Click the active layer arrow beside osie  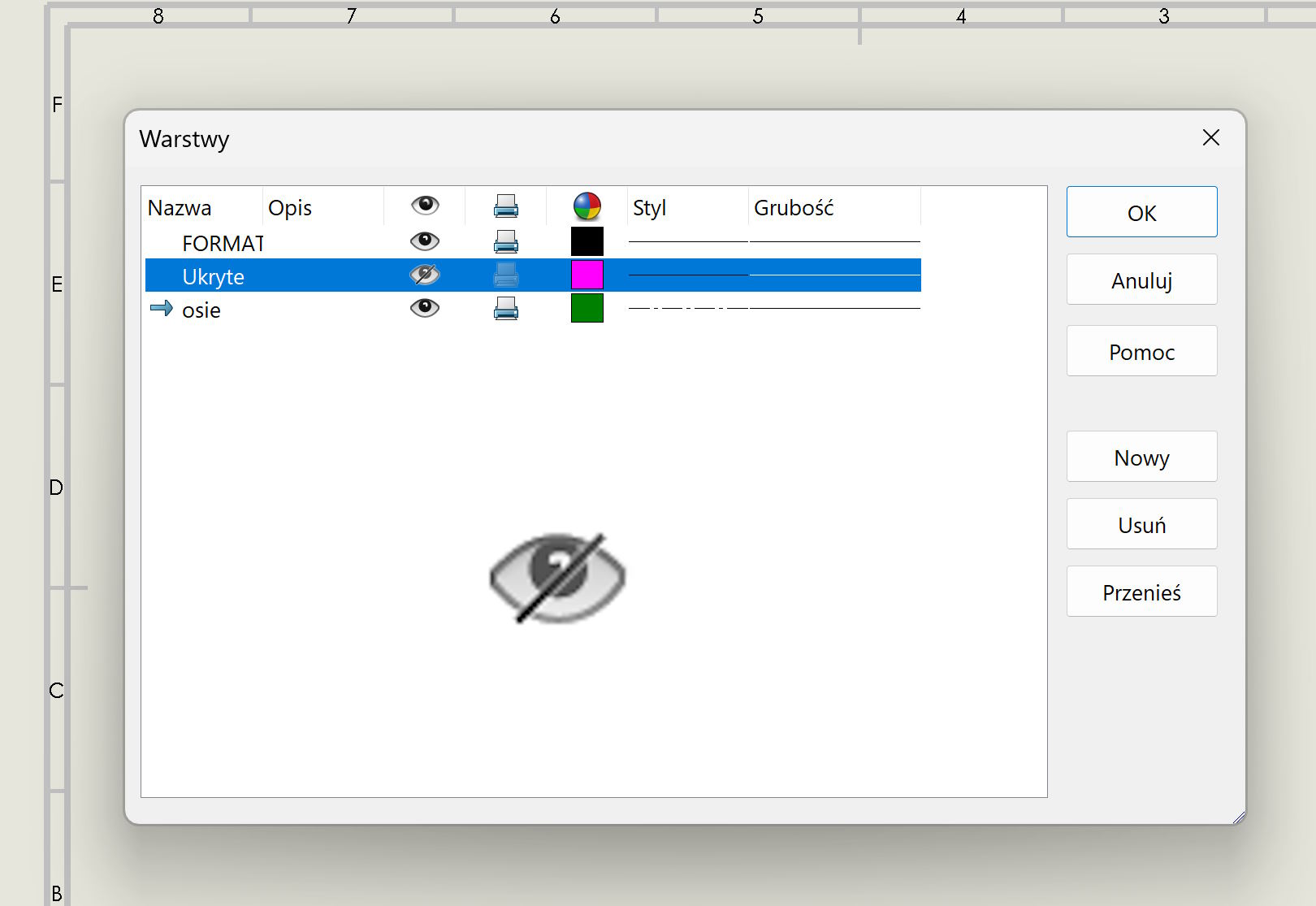click(162, 308)
